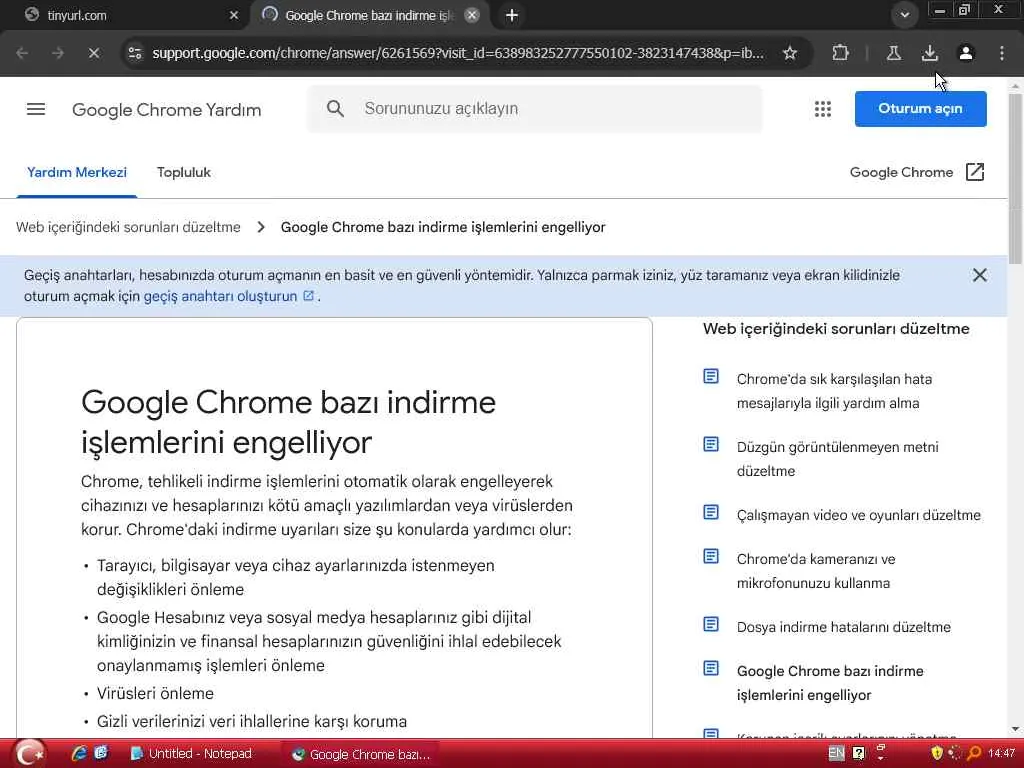Launch Internet Explorer from quick launch
The width and height of the screenshot is (1024, 768).
tap(79, 753)
